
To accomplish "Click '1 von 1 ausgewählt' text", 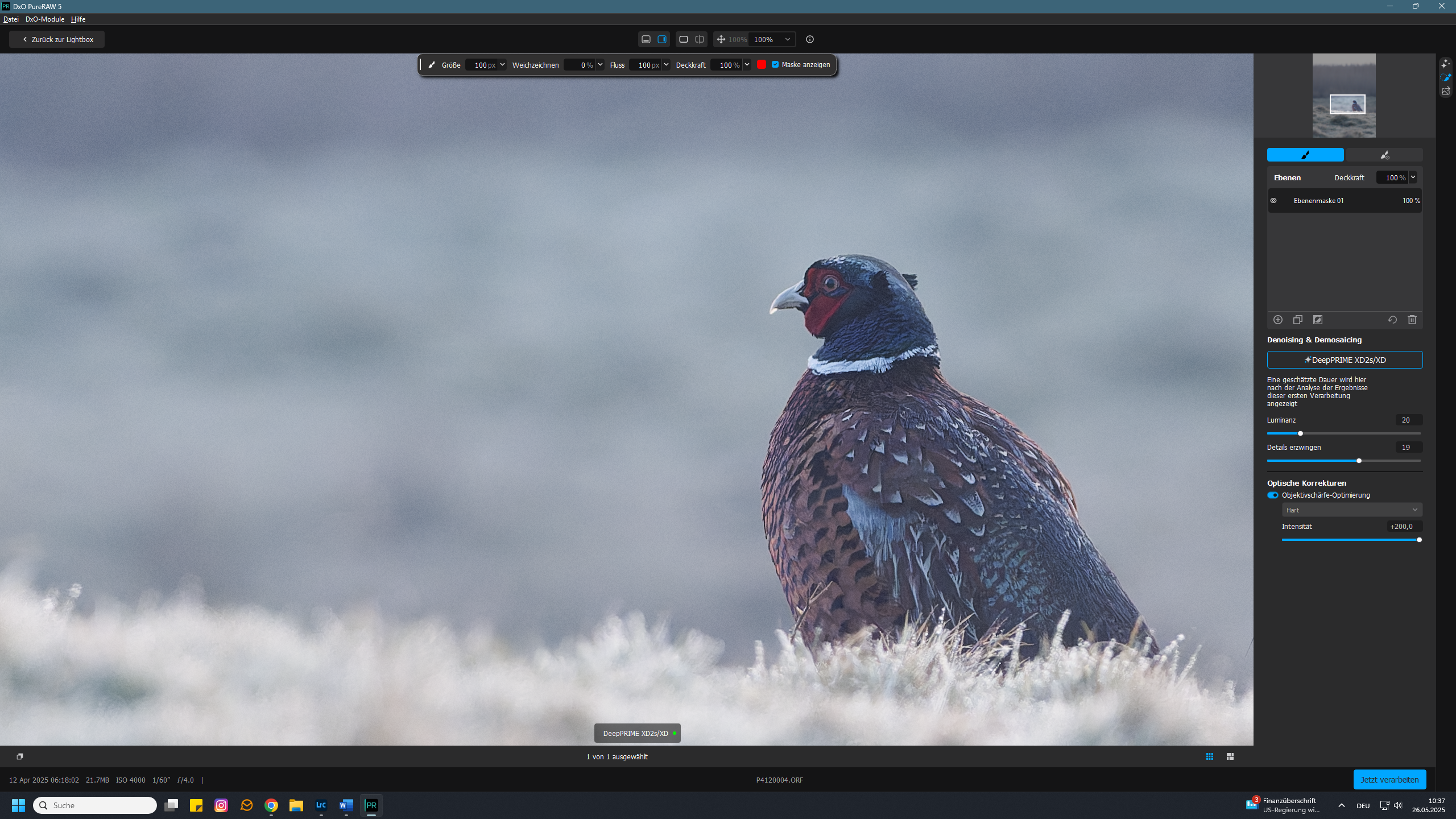I will point(617,757).
